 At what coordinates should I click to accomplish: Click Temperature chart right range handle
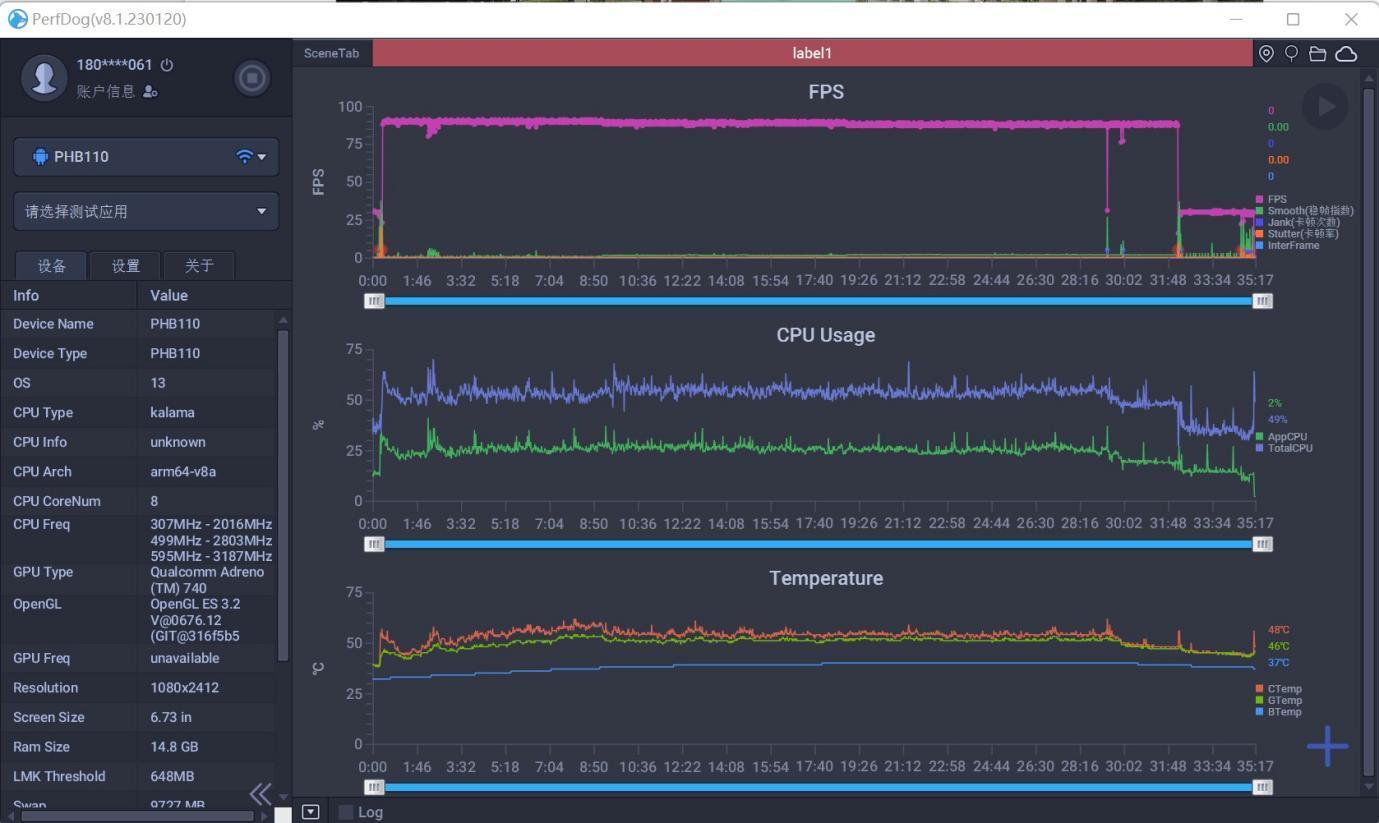pyautogui.click(x=1263, y=787)
